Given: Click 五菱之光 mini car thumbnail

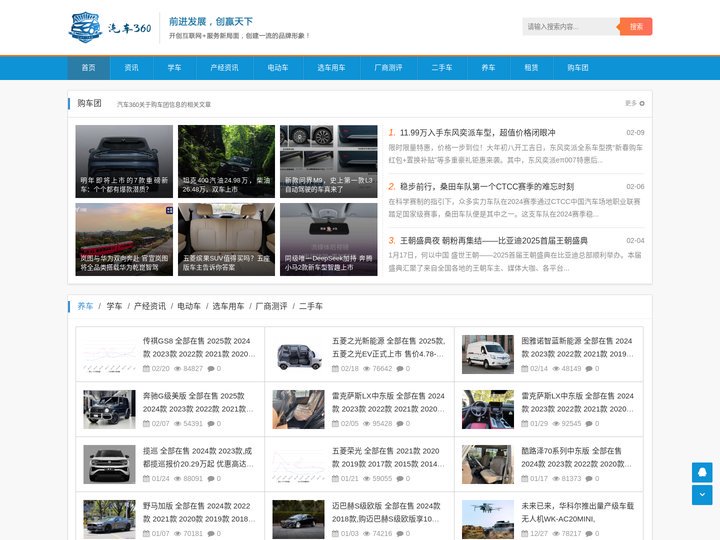Looking at the screenshot, I should (298, 354).
